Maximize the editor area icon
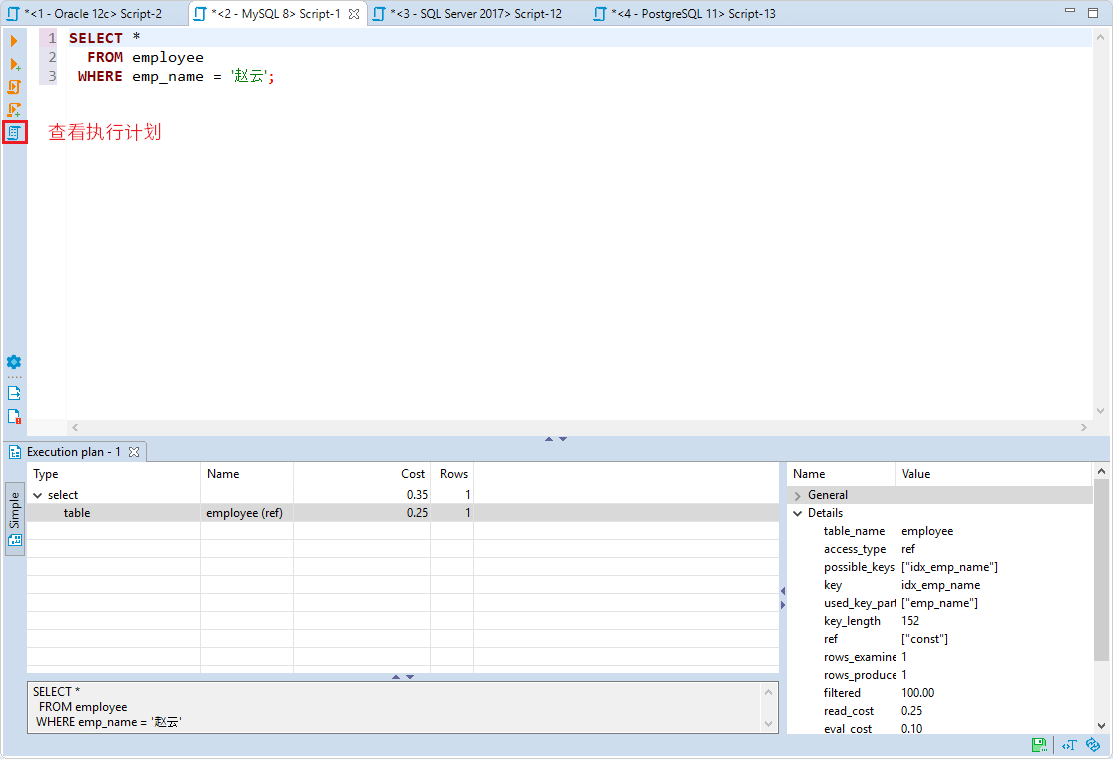Viewport: 1113px width, 759px height. click(x=1093, y=12)
